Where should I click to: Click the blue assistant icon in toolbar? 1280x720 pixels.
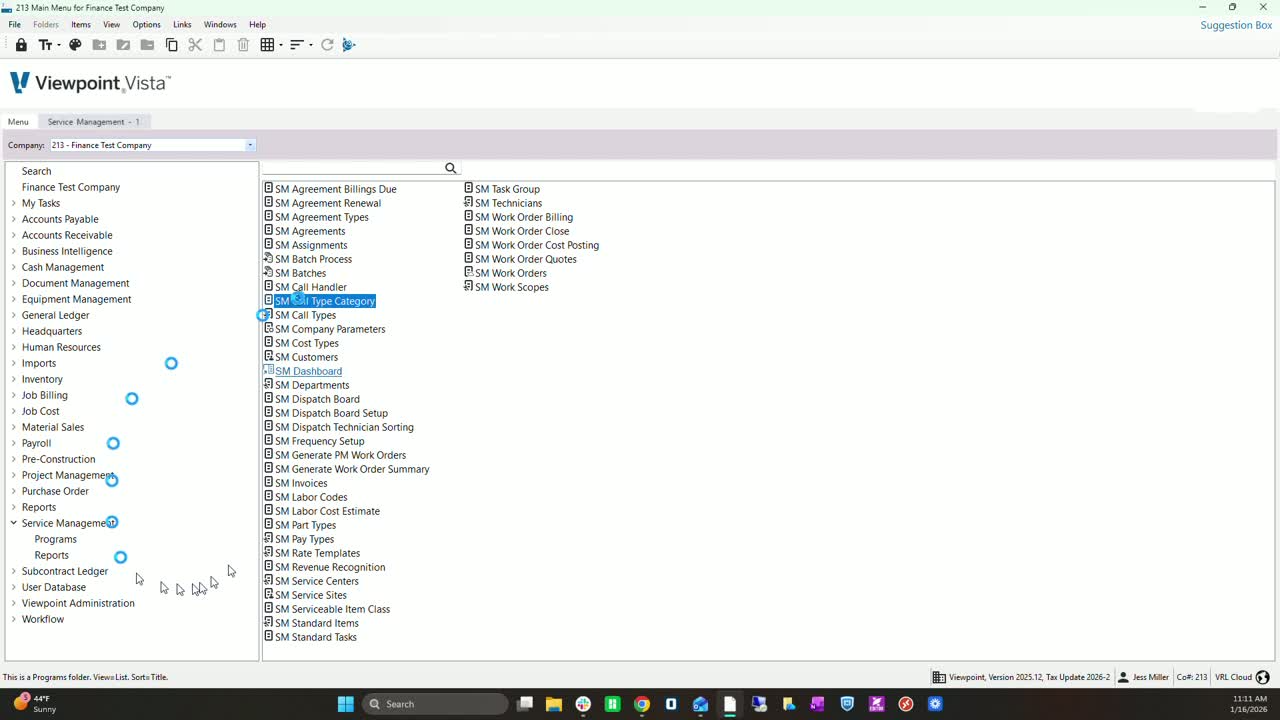coord(349,45)
